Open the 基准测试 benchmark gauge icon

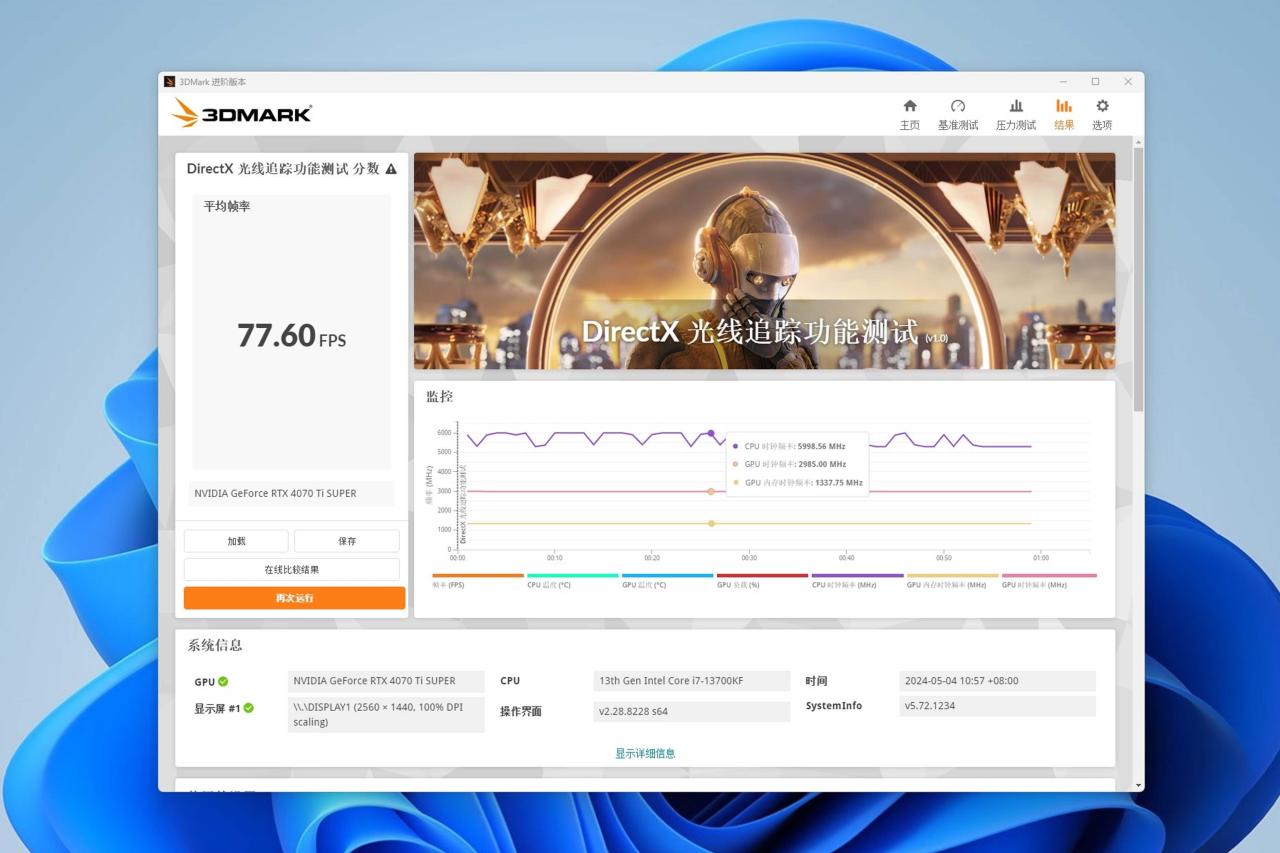tap(958, 106)
